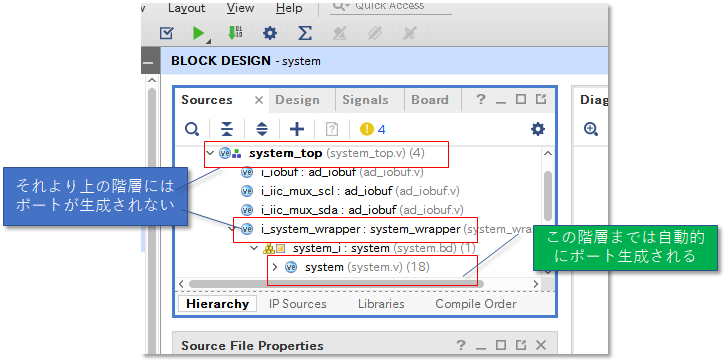Screen dimensions: 727x363
Task: Click the validate design checkmark toolbar icon
Action: 167,33
